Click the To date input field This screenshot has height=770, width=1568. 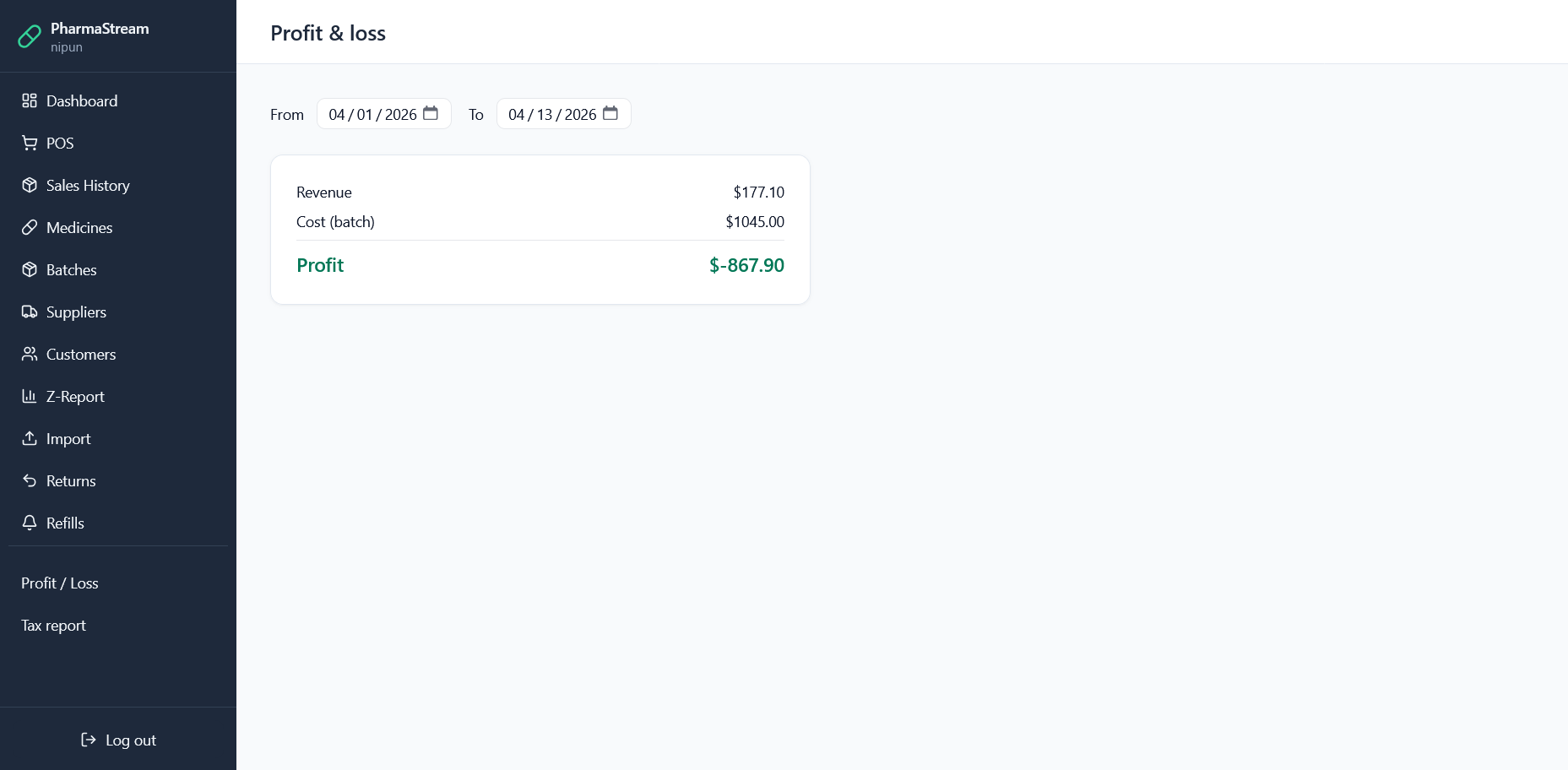tap(552, 114)
